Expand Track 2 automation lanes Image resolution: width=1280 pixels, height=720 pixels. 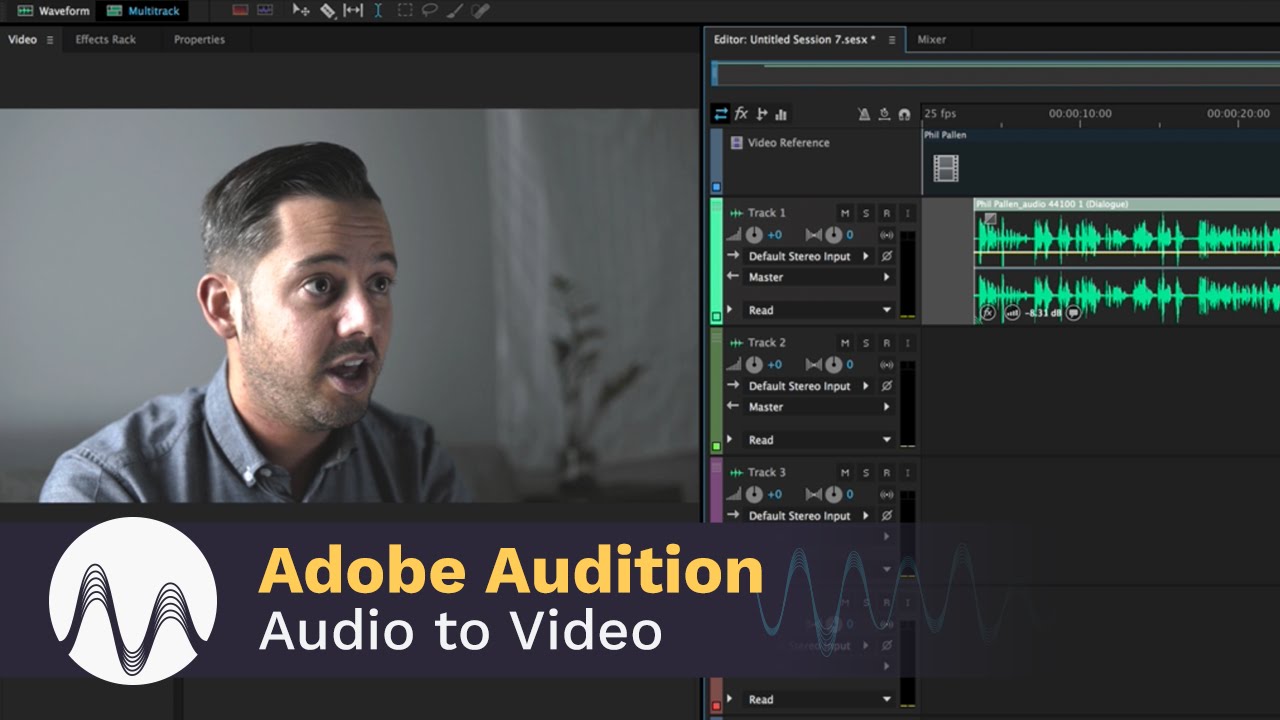(x=730, y=440)
